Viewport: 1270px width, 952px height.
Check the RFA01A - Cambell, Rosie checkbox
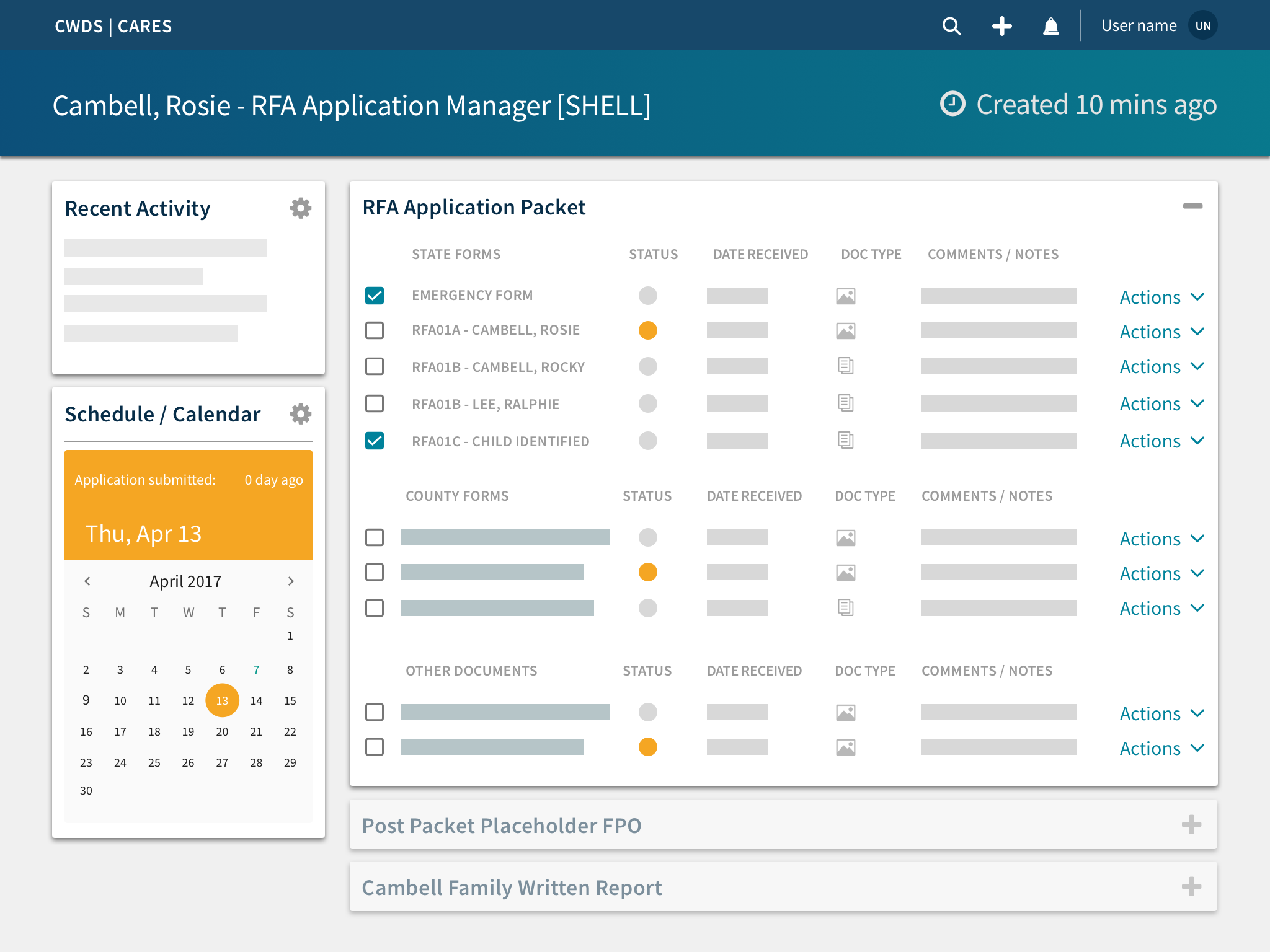375,330
